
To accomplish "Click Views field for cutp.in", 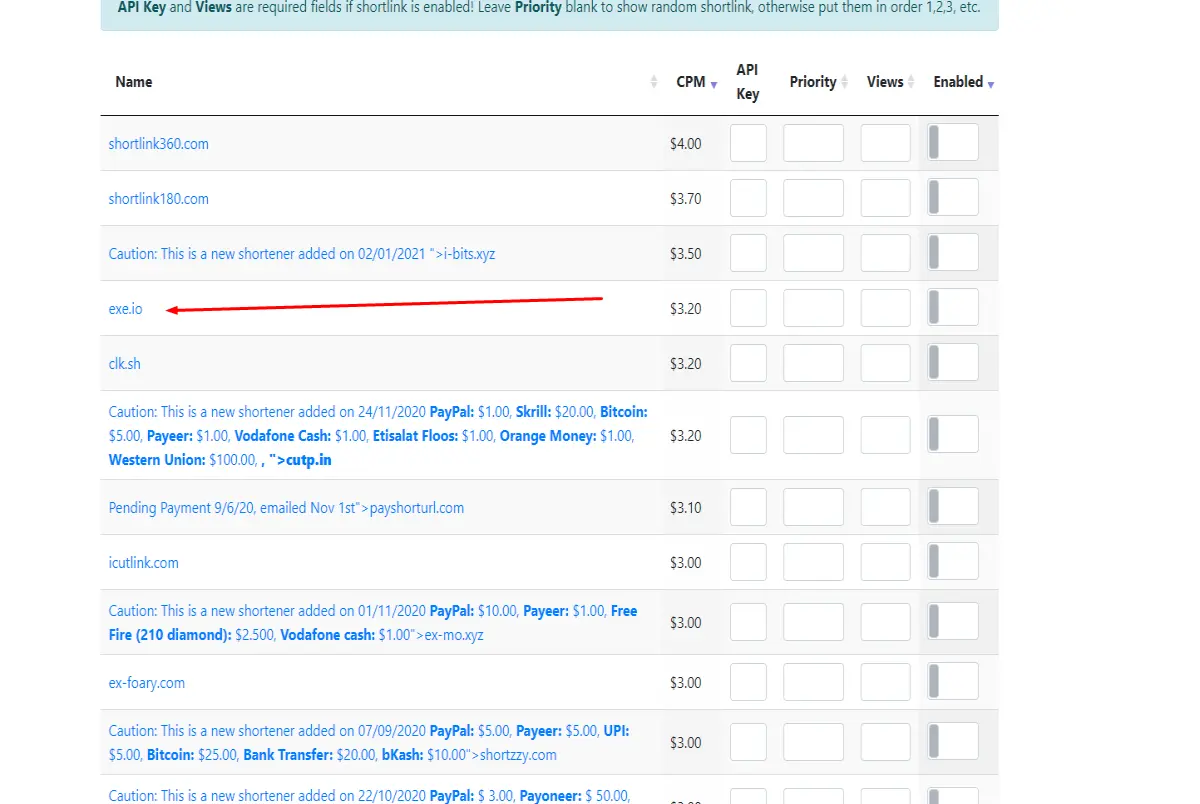I will tap(886, 435).
